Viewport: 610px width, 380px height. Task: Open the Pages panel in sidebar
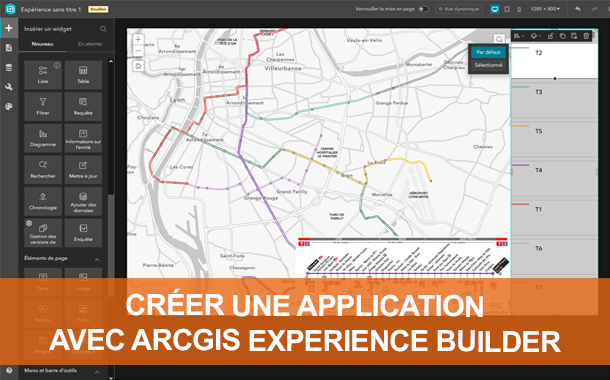pos(9,48)
